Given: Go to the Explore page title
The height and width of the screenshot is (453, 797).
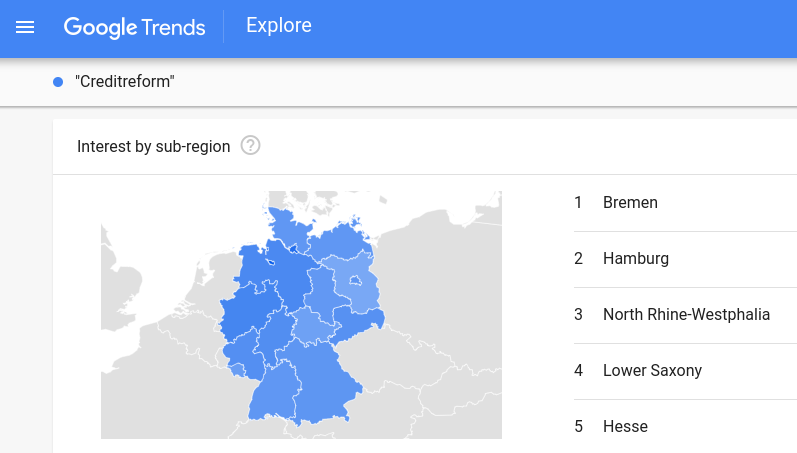Looking at the screenshot, I should pos(279,26).
